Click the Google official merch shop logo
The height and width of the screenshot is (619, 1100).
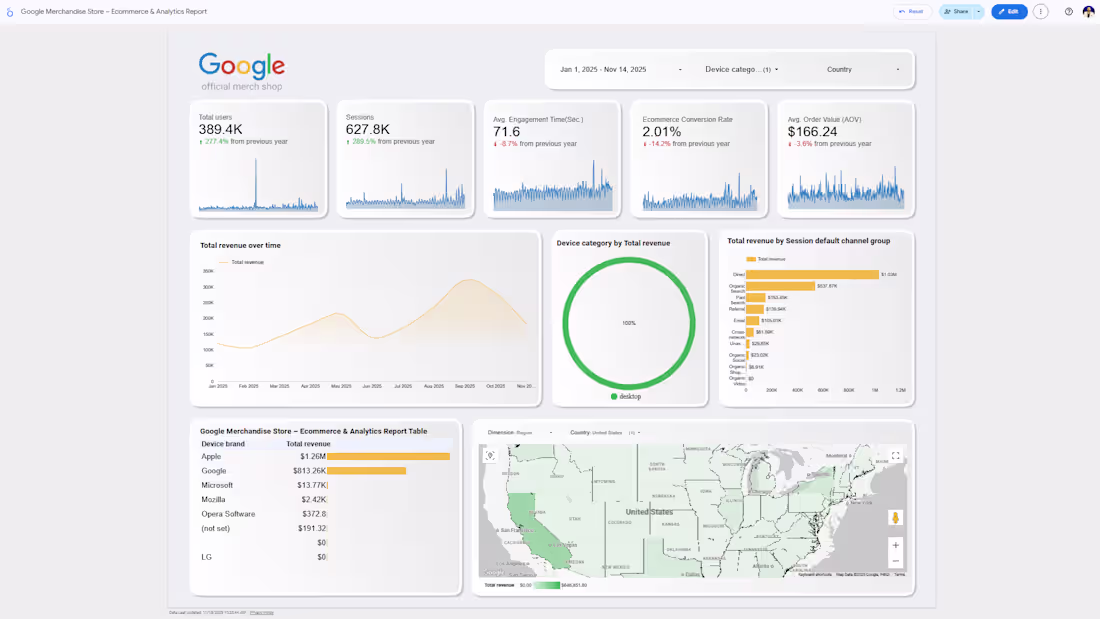[x=241, y=72]
